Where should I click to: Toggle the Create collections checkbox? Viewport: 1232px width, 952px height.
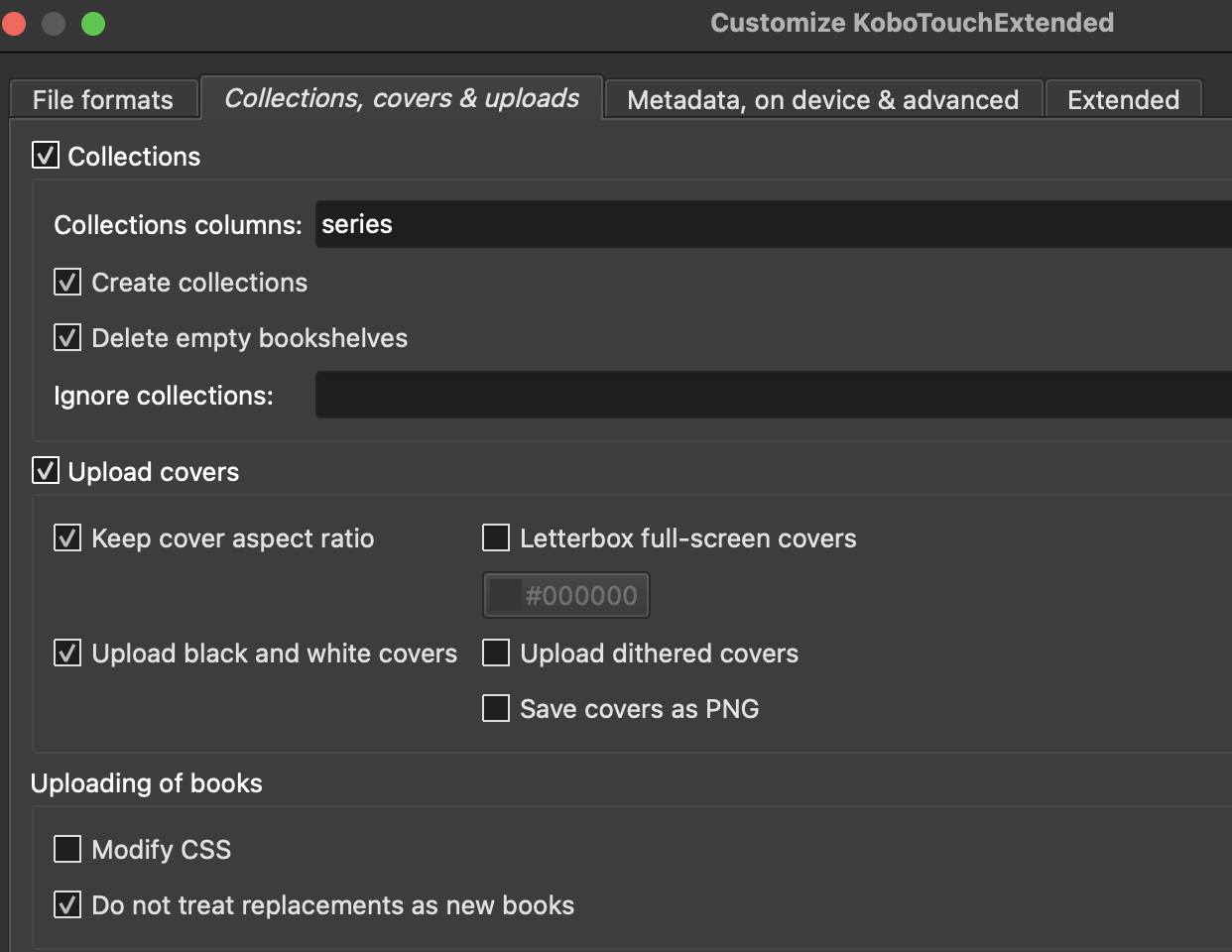click(x=67, y=283)
